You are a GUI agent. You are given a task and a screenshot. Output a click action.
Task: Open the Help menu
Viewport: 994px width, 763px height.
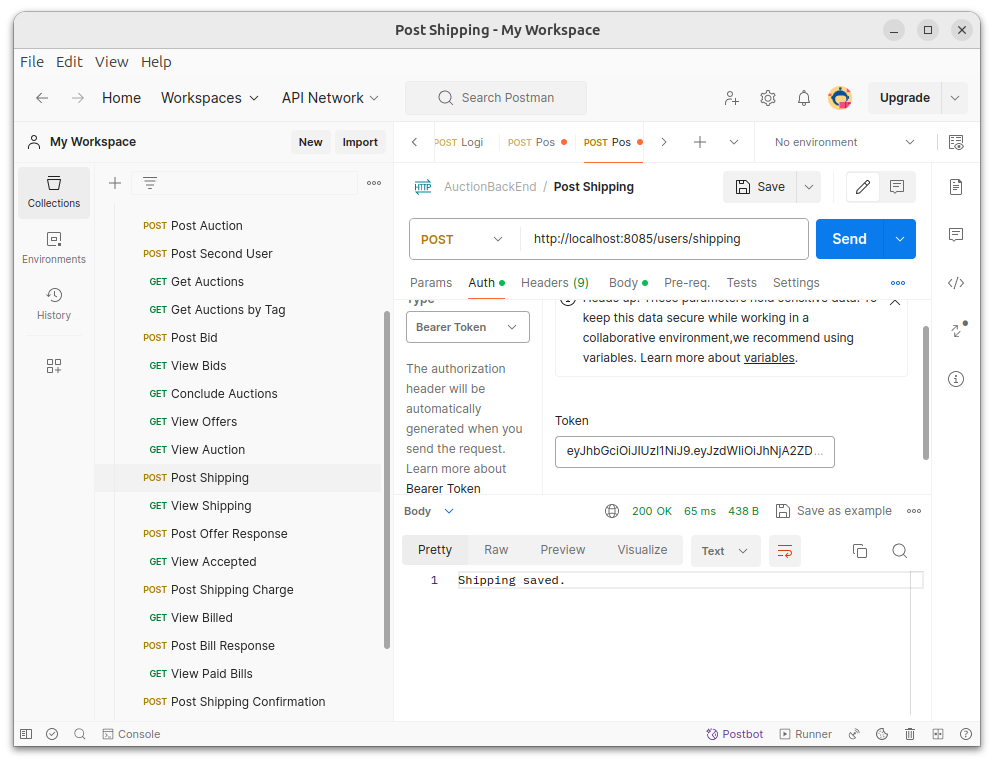(x=156, y=62)
